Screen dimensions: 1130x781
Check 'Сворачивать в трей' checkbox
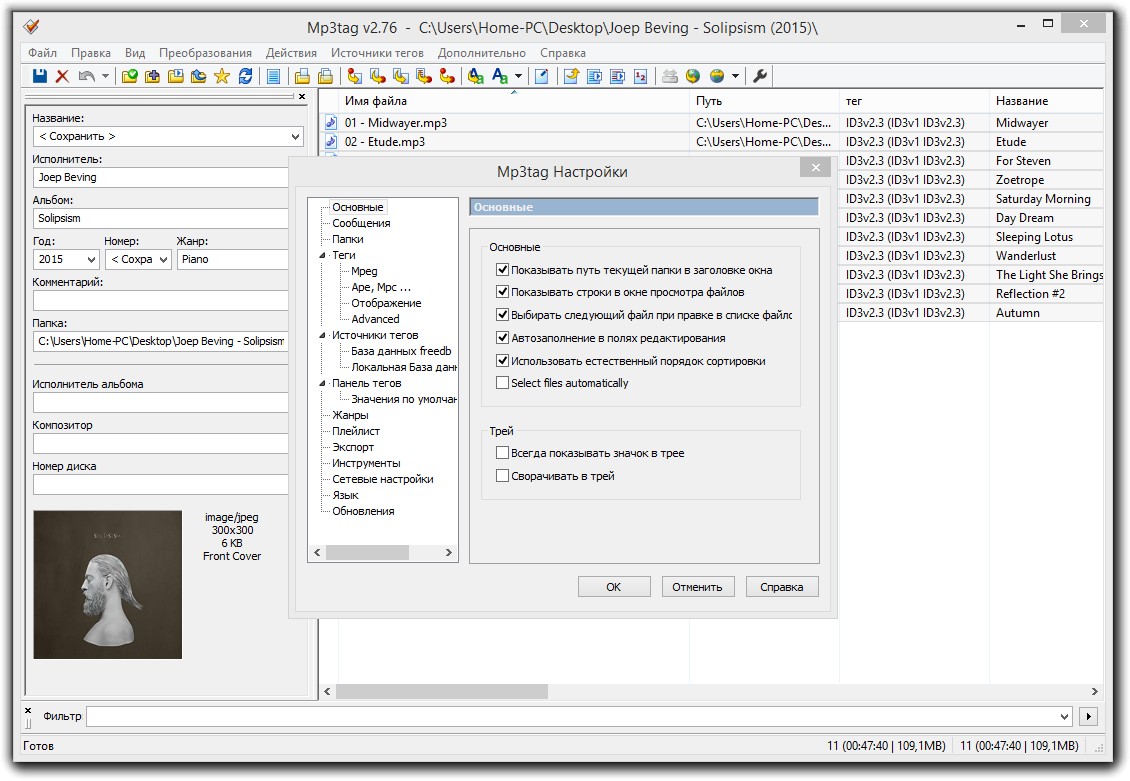[502, 476]
